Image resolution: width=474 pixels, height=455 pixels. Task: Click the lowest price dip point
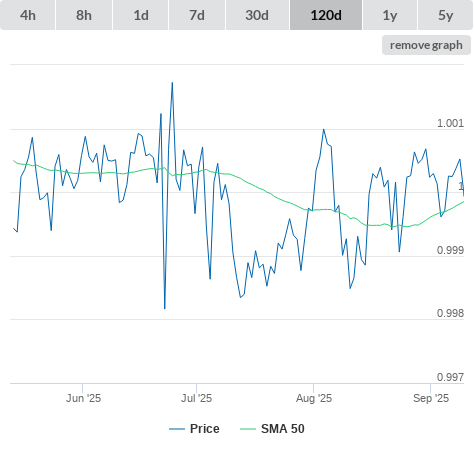[165, 308]
